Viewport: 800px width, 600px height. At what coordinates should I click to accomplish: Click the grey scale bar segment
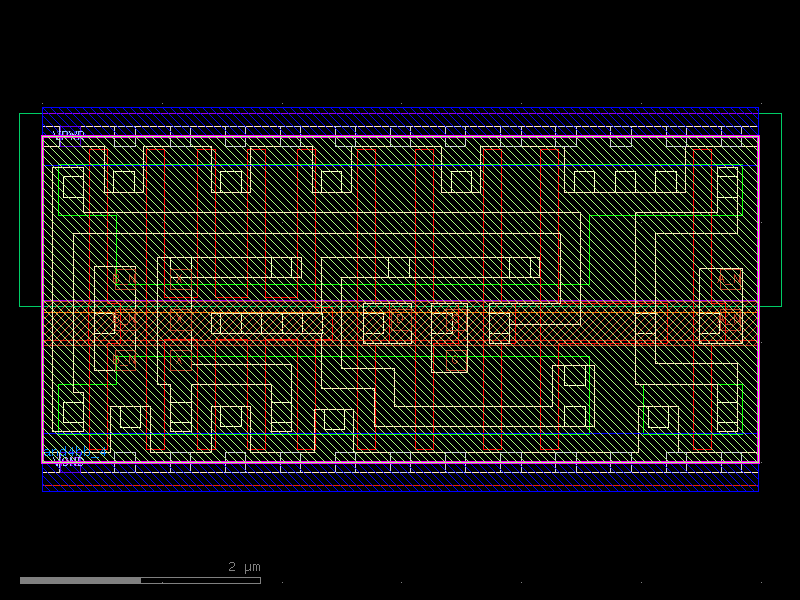click(80, 580)
